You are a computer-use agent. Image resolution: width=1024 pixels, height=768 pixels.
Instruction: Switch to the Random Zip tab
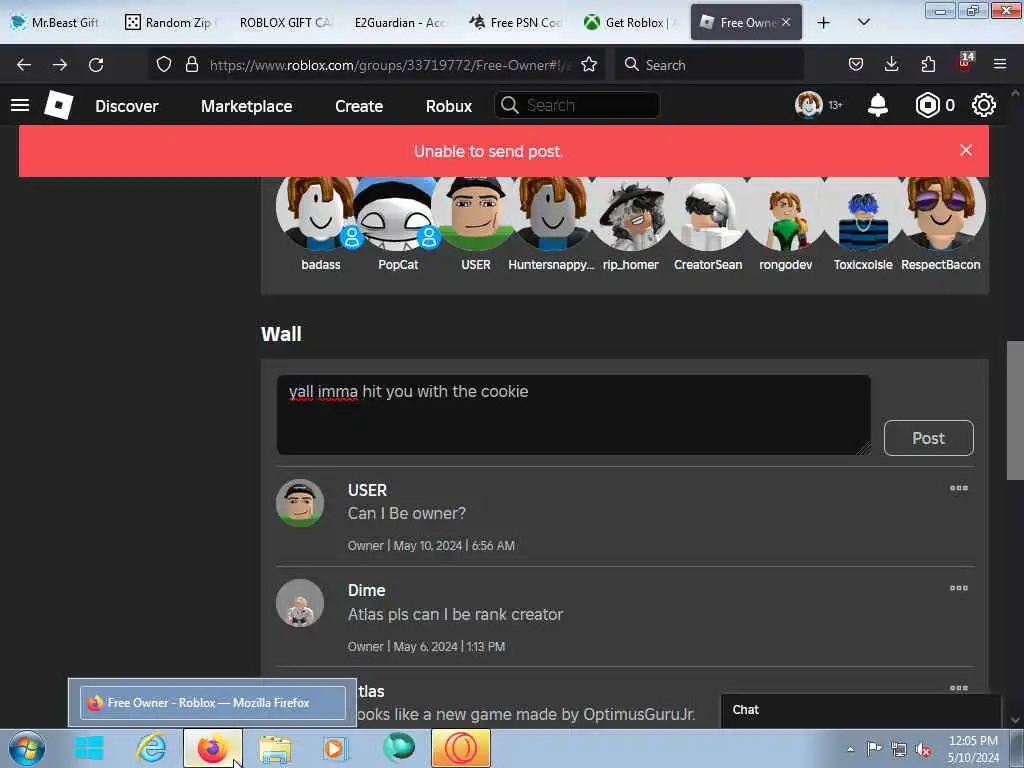[170, 22]
